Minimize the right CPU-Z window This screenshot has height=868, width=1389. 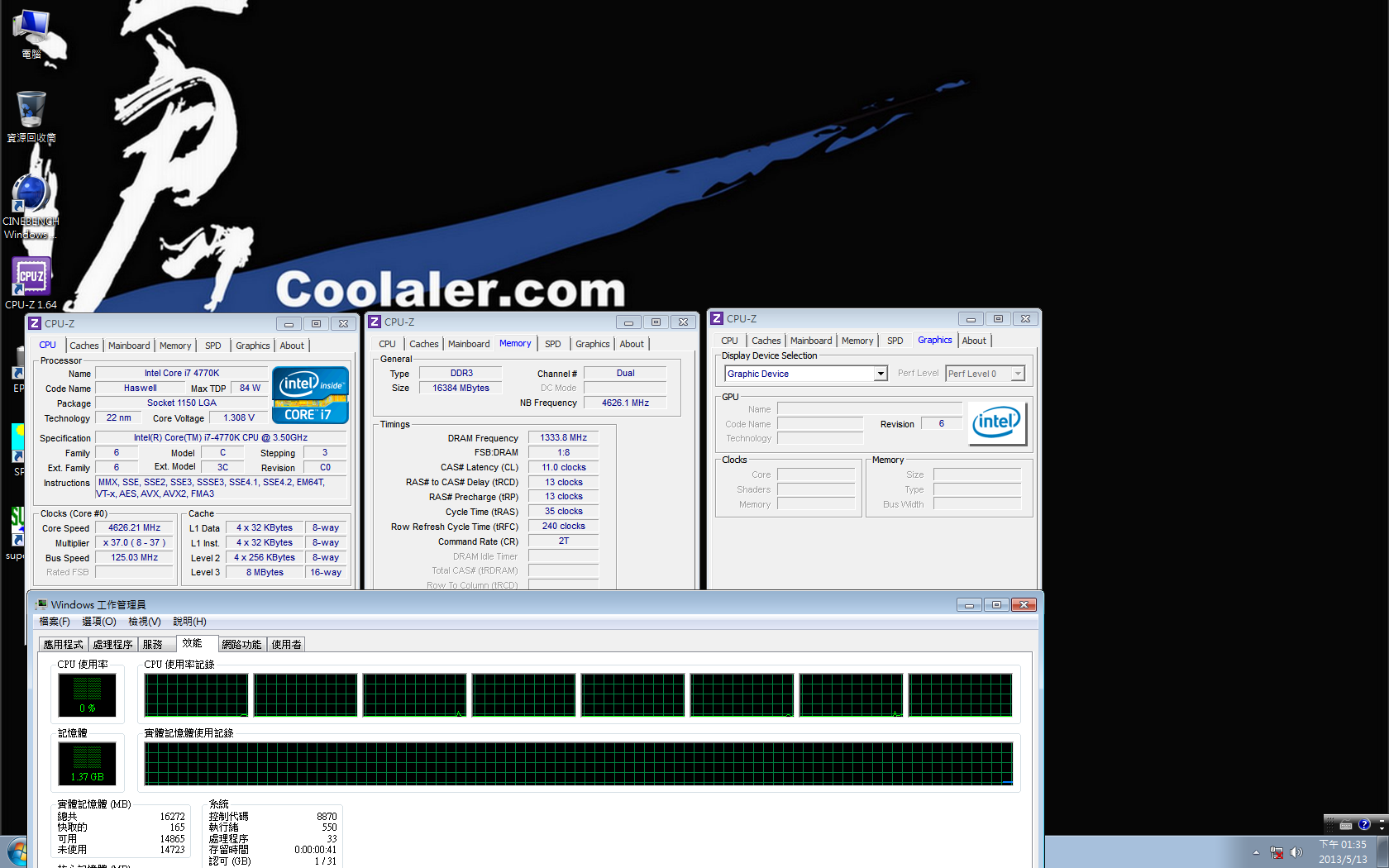click(971, 318)
